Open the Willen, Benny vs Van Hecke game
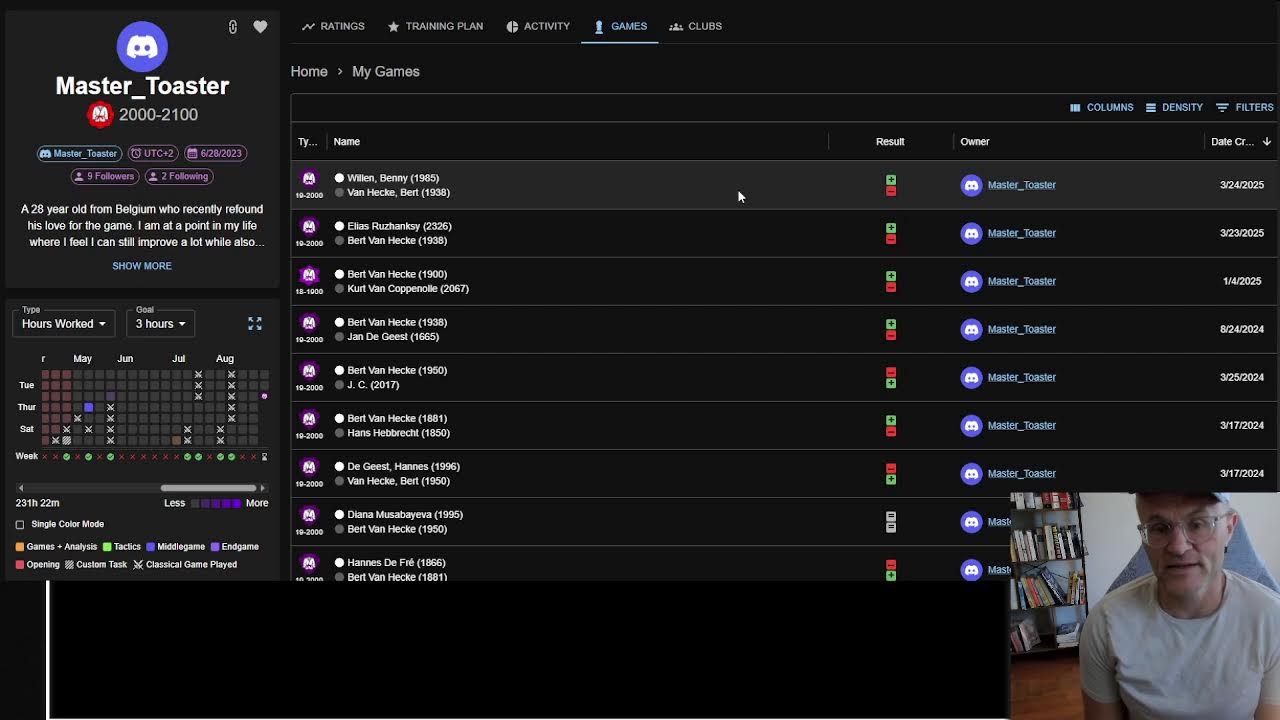 click(x=398, y=185)
